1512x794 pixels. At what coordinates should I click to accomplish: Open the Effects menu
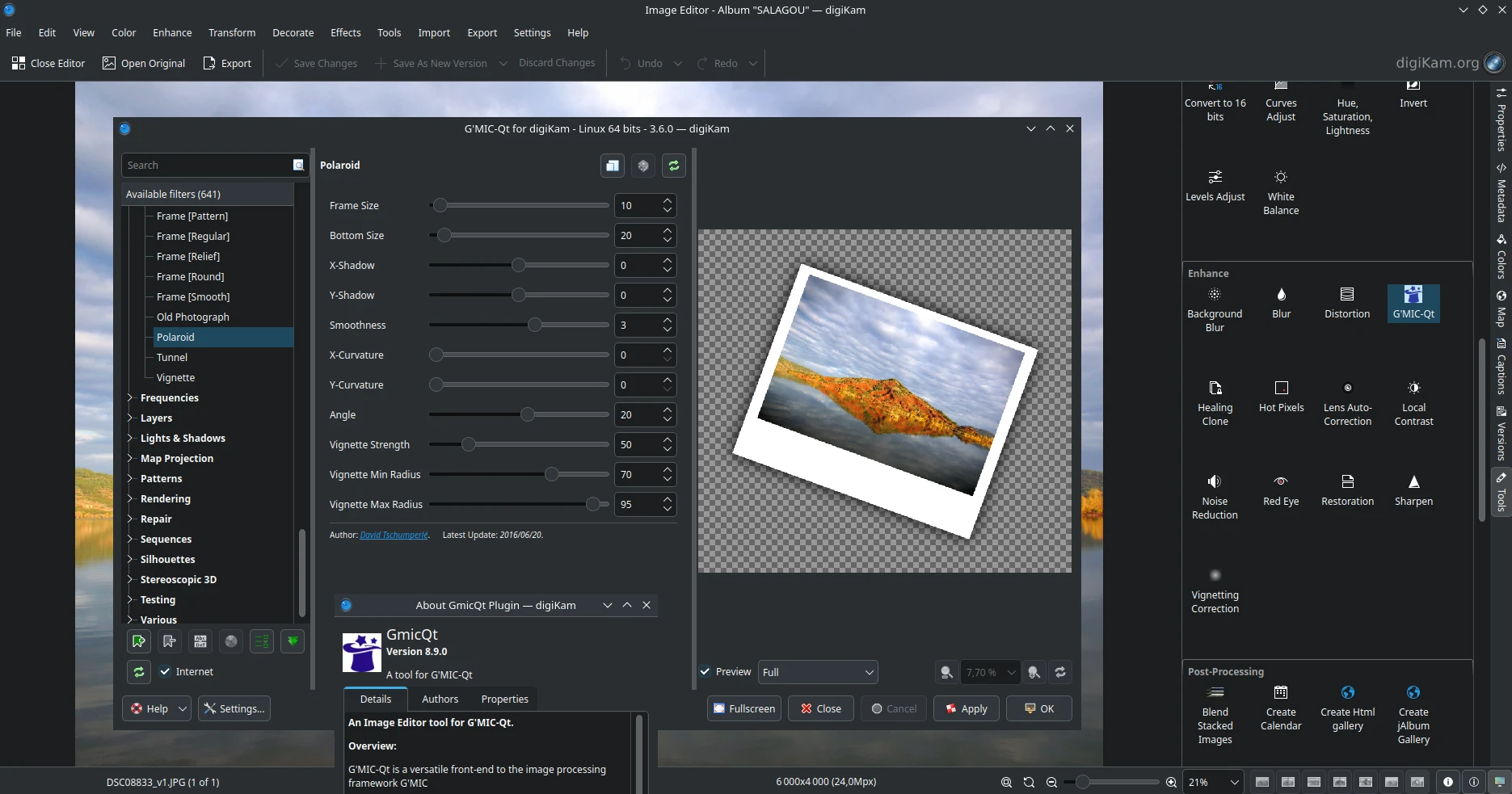click(345, 32)
